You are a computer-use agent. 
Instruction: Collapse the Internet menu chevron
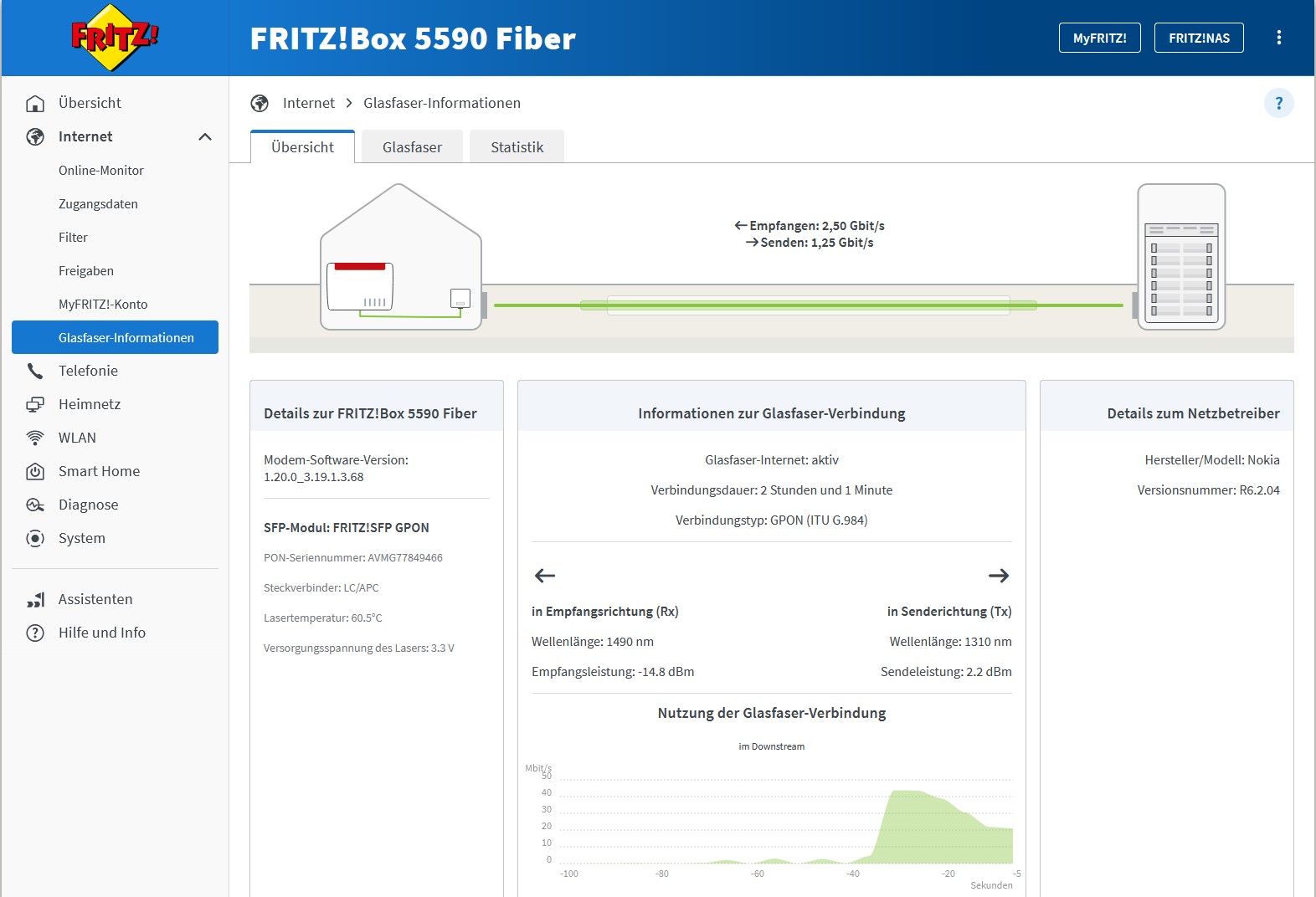(x=205, y=136)
